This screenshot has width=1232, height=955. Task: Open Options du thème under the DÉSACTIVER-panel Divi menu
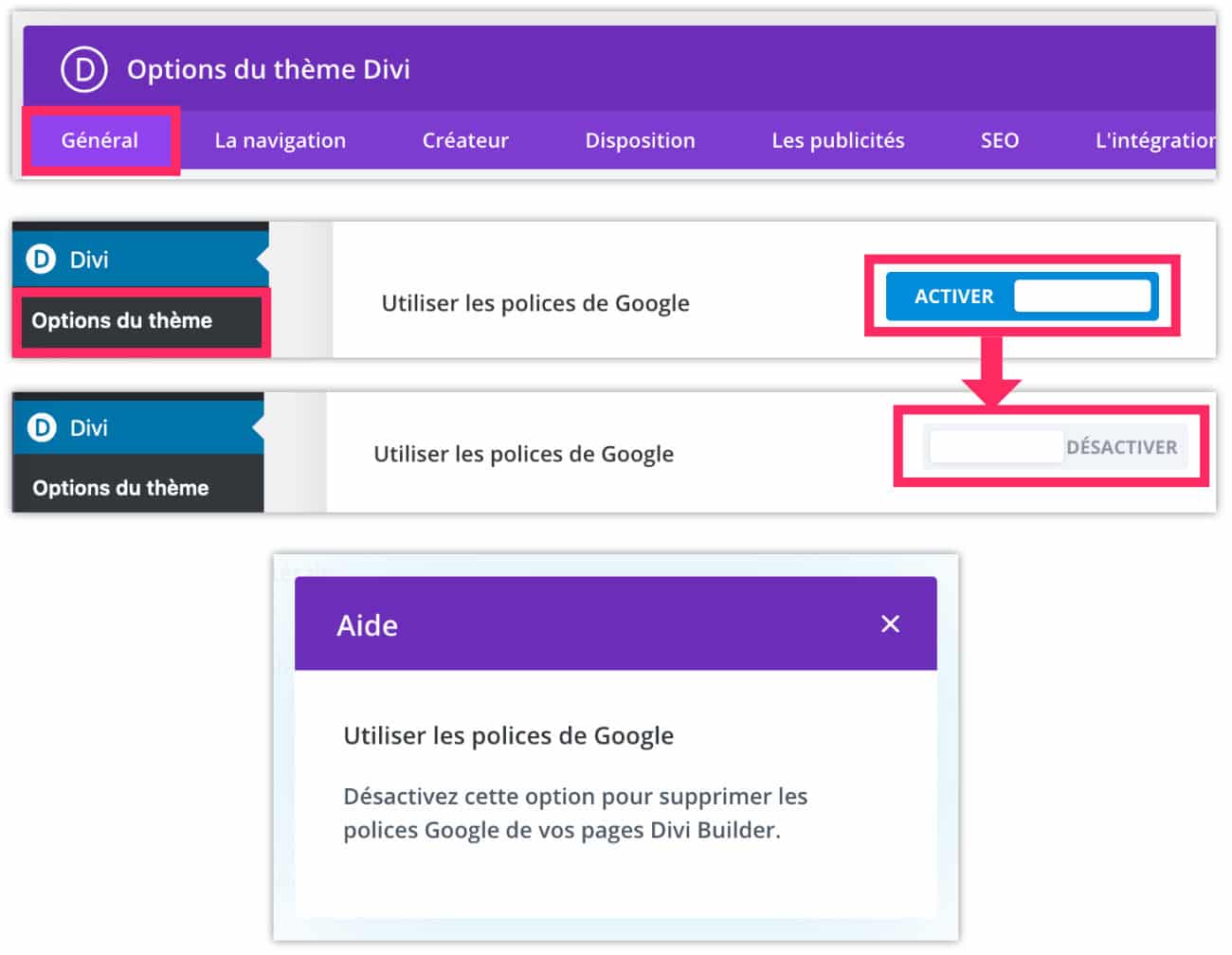point(138,488)
